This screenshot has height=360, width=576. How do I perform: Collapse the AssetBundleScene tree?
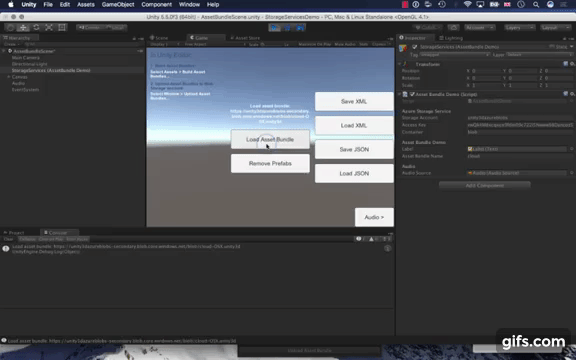pyautogui.click(x=4, y=51)
